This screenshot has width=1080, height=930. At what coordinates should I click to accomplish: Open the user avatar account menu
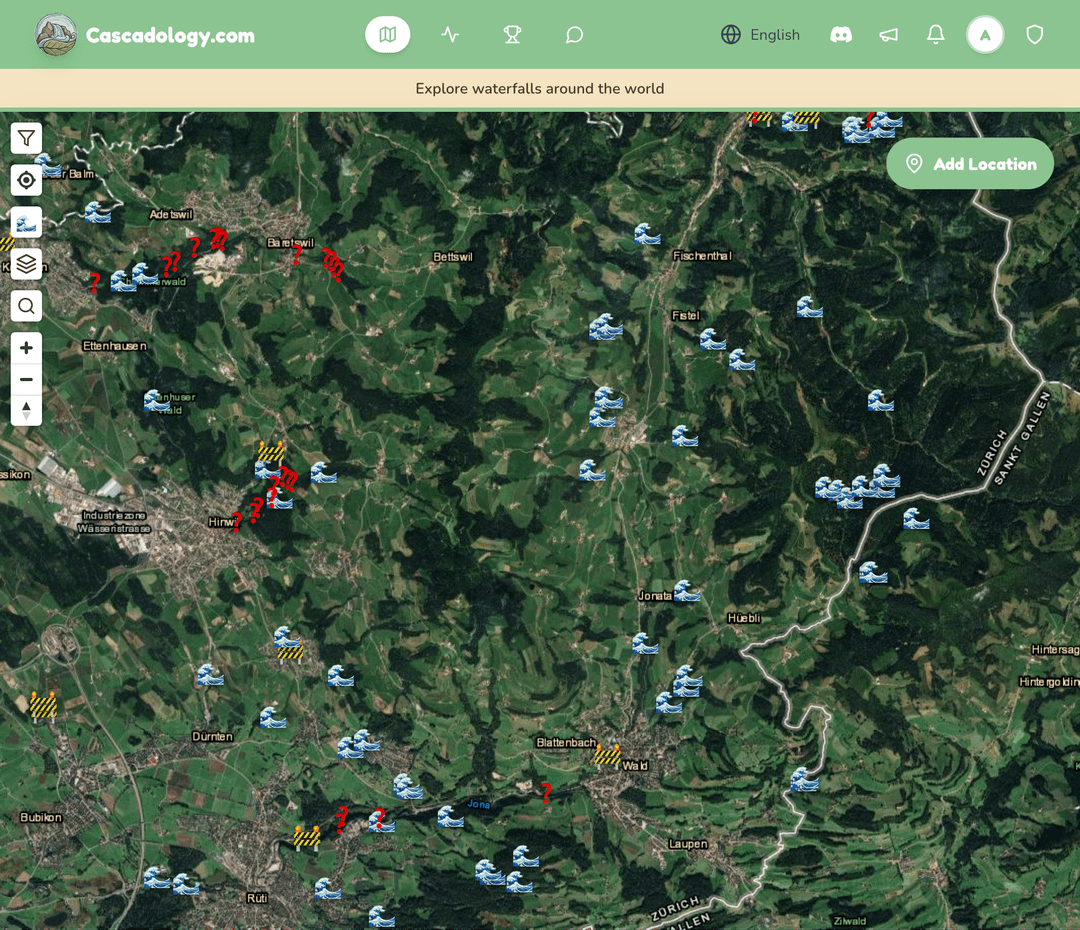(x=984, y=35)
